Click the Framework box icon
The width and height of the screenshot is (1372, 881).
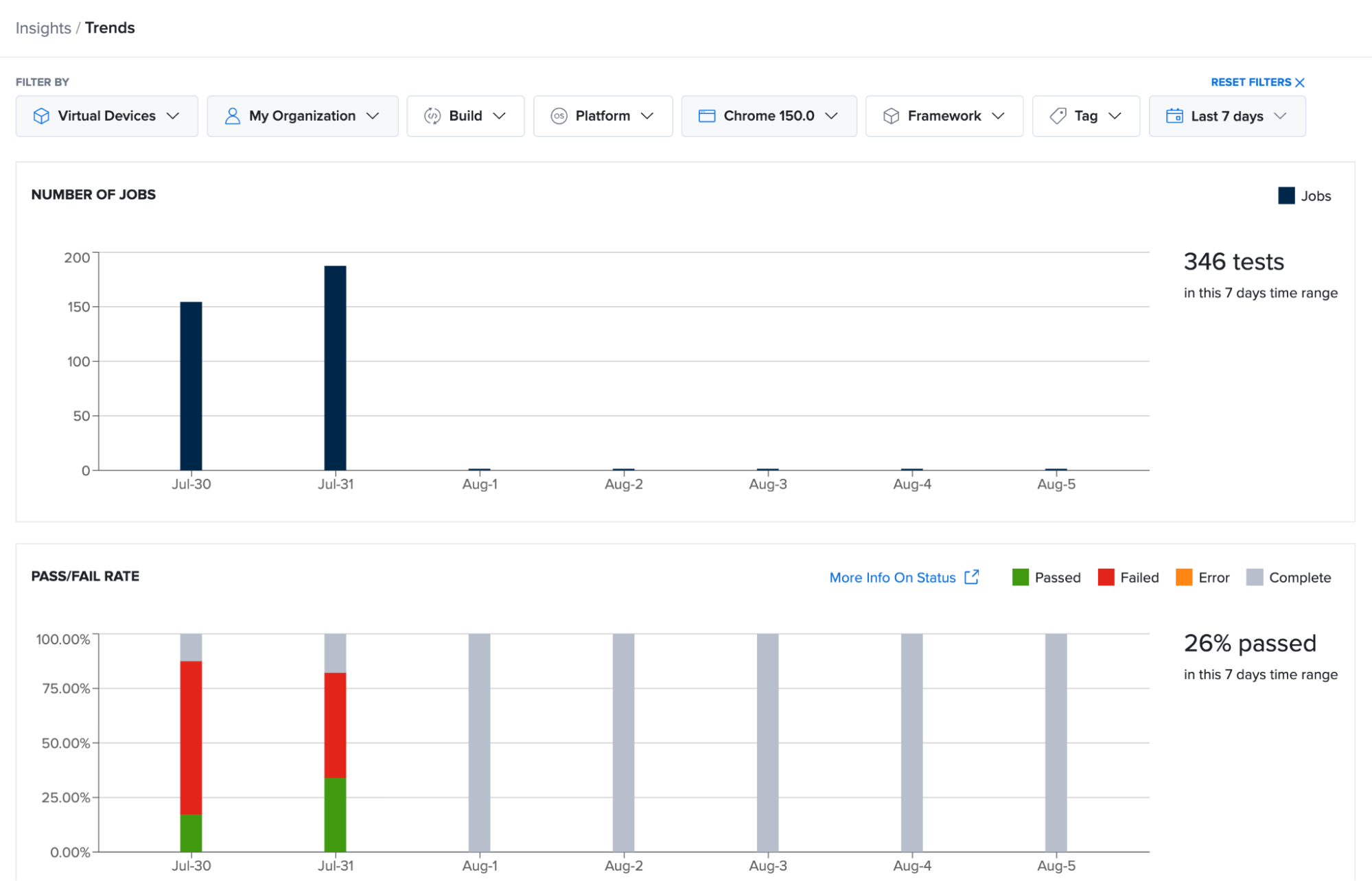click(891, 116)
